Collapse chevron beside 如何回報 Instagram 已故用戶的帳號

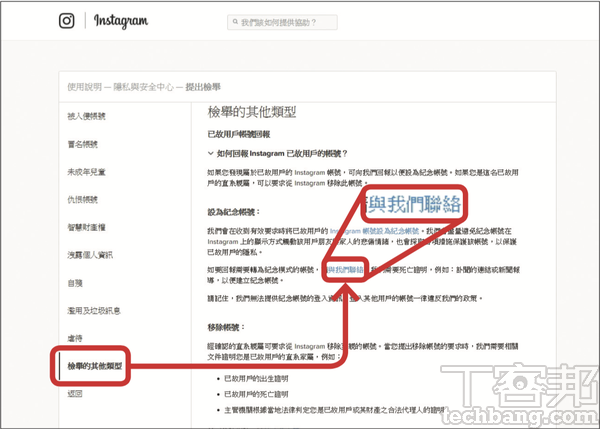[x=210, y=153]
